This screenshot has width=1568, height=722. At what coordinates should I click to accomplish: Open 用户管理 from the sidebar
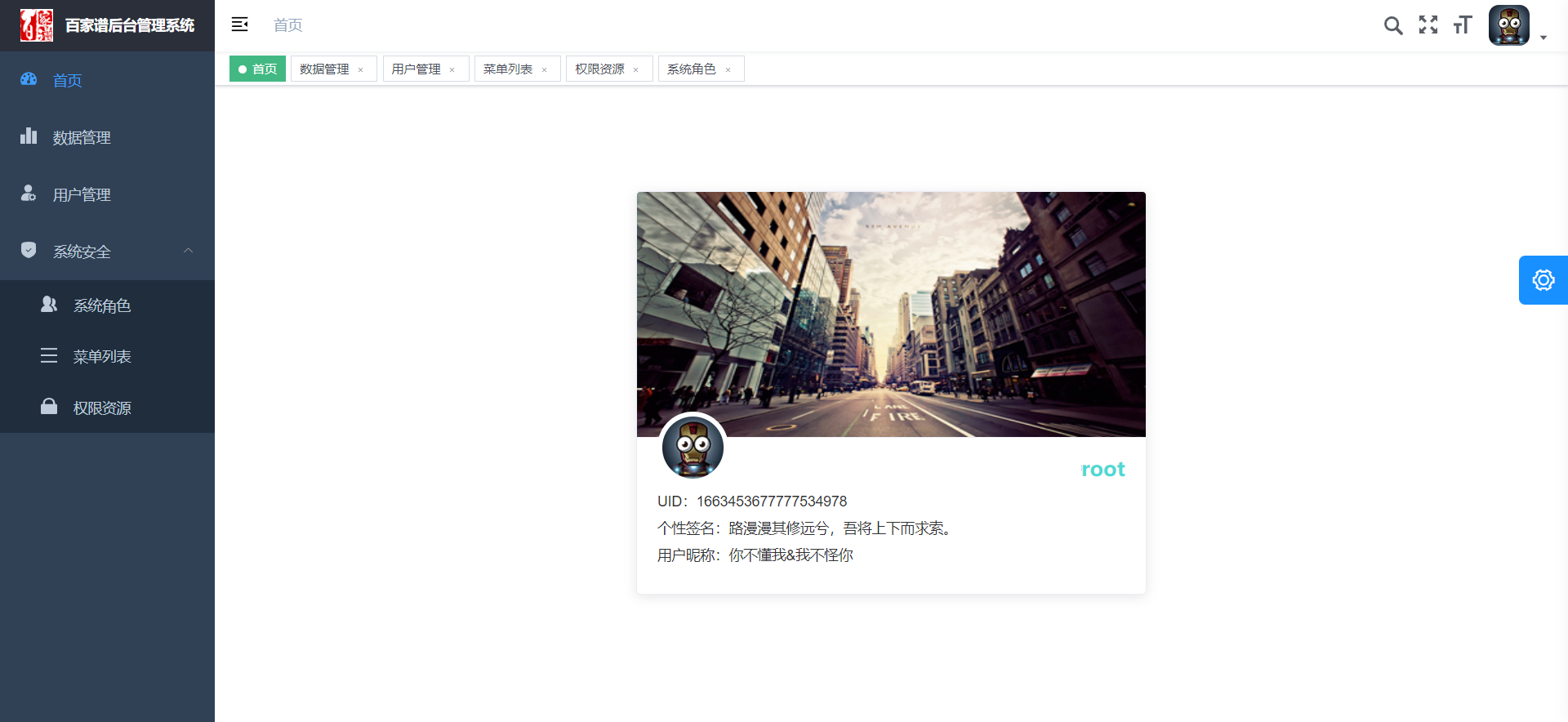(82, 194)
